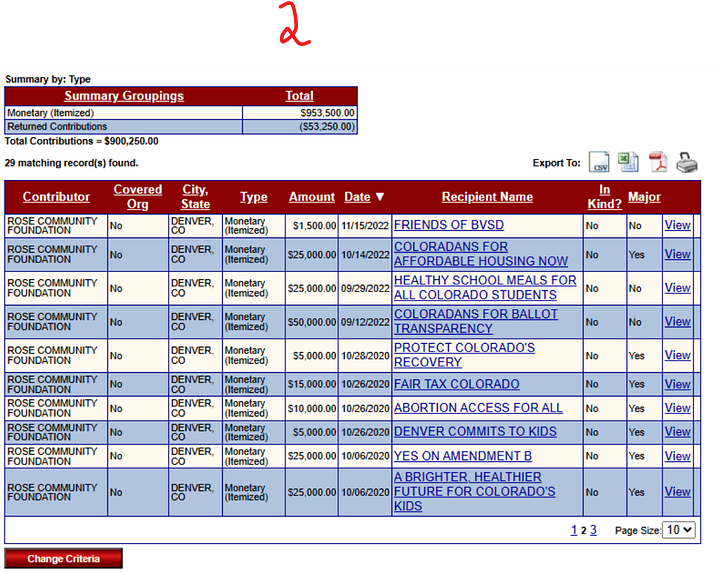This screenshot has height=572, width=720.
Task: Select the $50,000.00 amount cell
Action: coord(312,322)
